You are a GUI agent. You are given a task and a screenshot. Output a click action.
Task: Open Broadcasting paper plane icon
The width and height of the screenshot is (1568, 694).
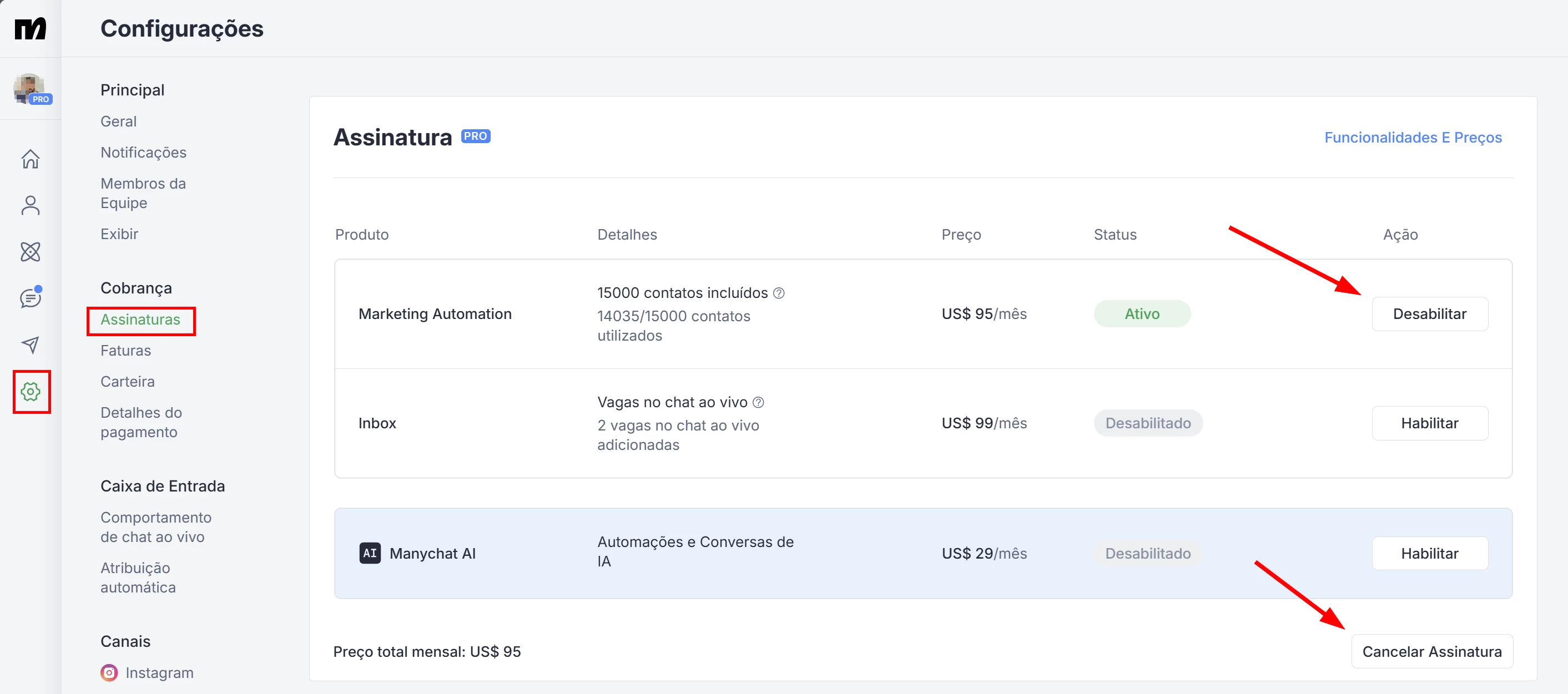point(31,345)
